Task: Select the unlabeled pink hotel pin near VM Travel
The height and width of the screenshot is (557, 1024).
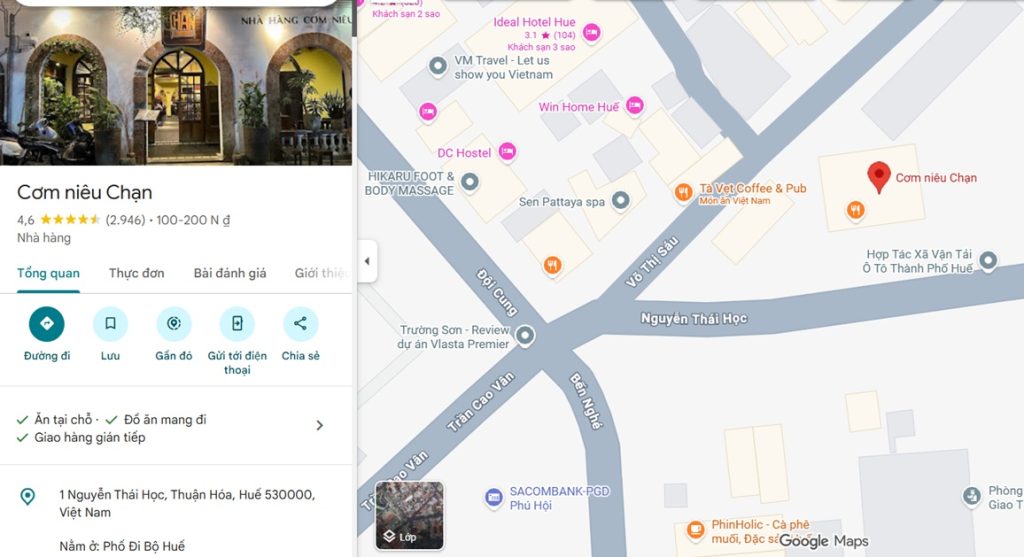Action: 428,112
